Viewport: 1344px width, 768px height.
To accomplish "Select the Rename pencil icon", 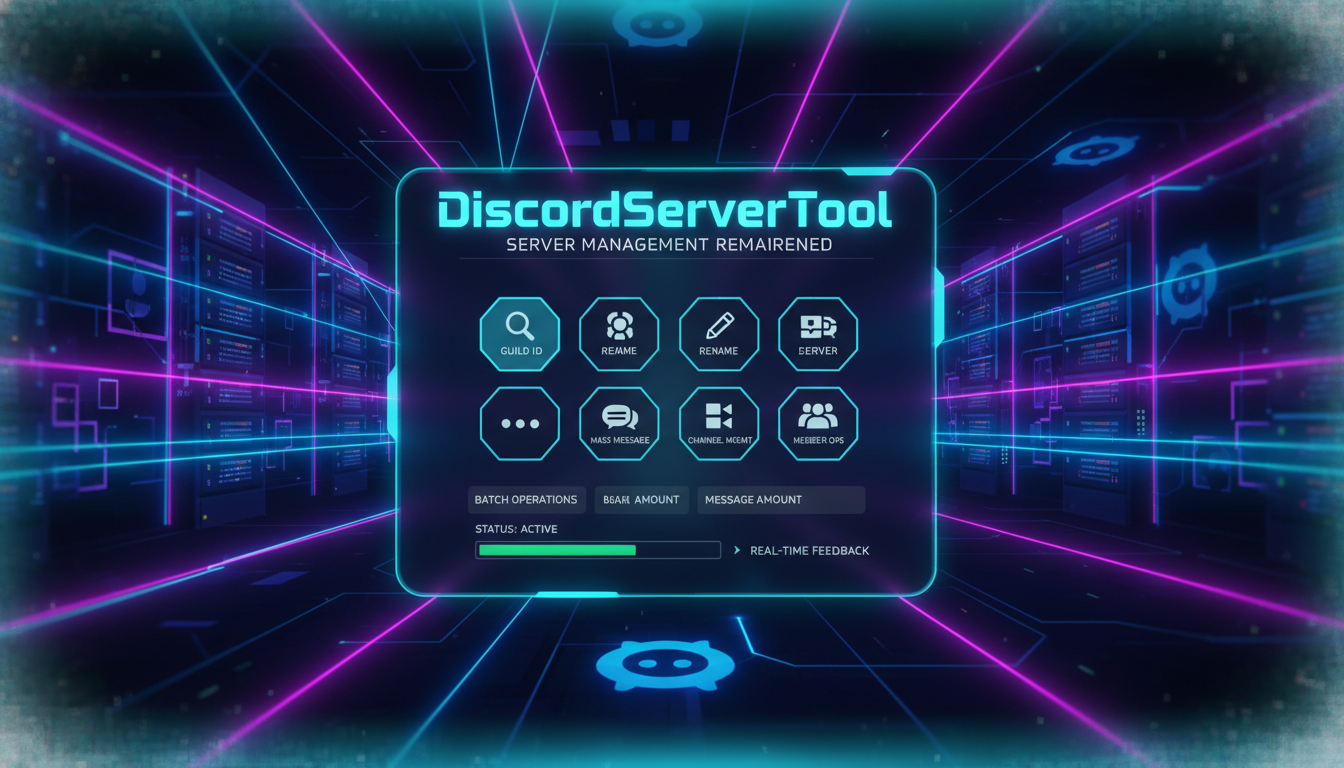I will 719,334.
